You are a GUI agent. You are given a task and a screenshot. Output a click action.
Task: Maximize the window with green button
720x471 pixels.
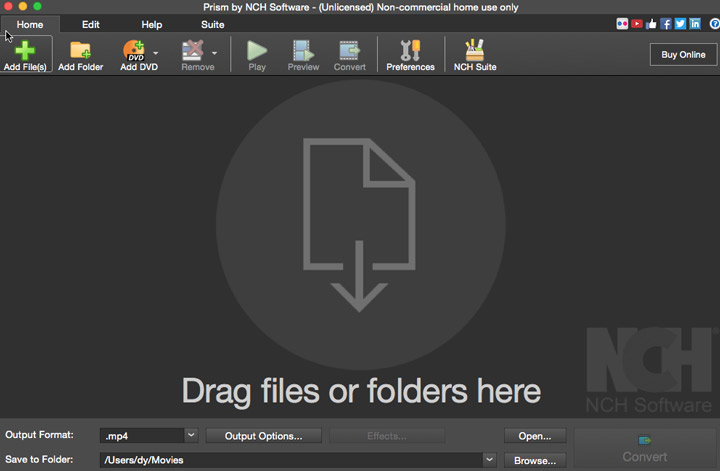pyautogui.click(x=38, y=6)
